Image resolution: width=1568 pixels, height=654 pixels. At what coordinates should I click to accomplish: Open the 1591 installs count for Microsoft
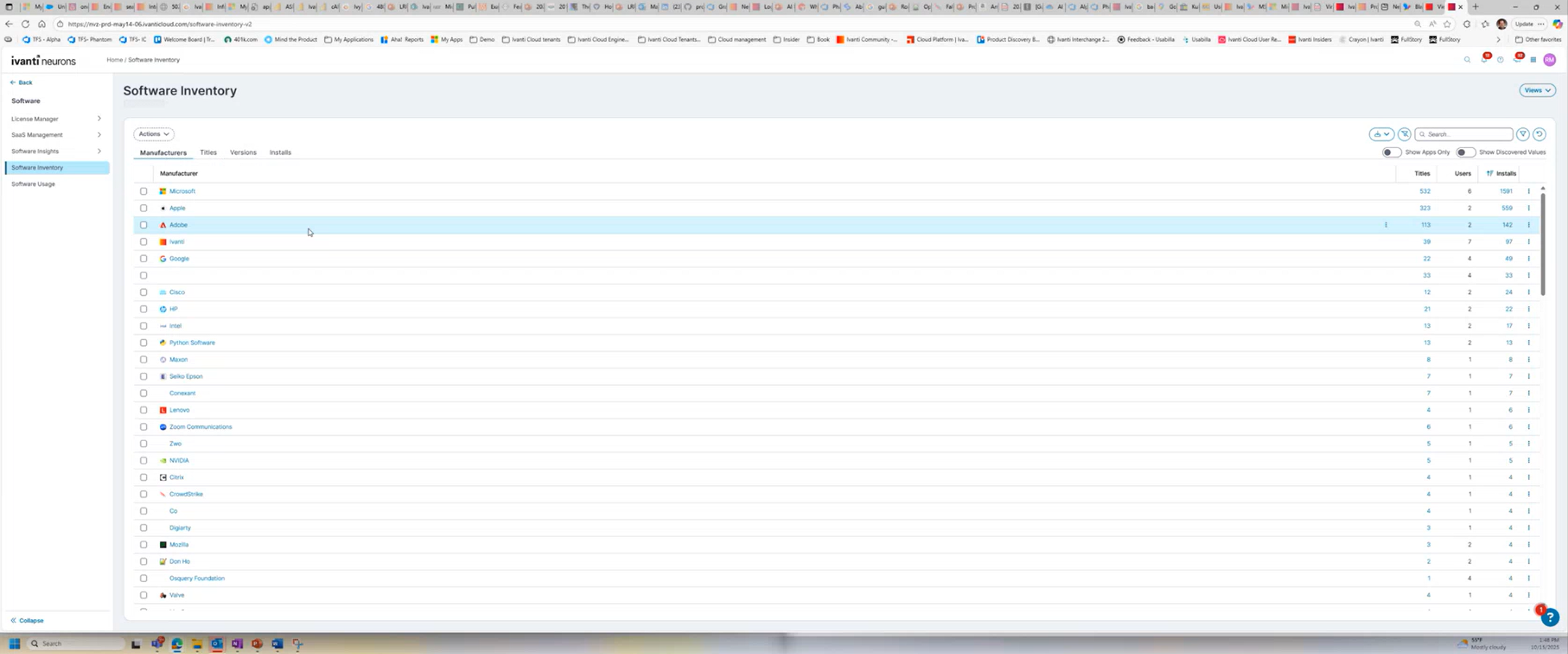tap(1506, 191)
